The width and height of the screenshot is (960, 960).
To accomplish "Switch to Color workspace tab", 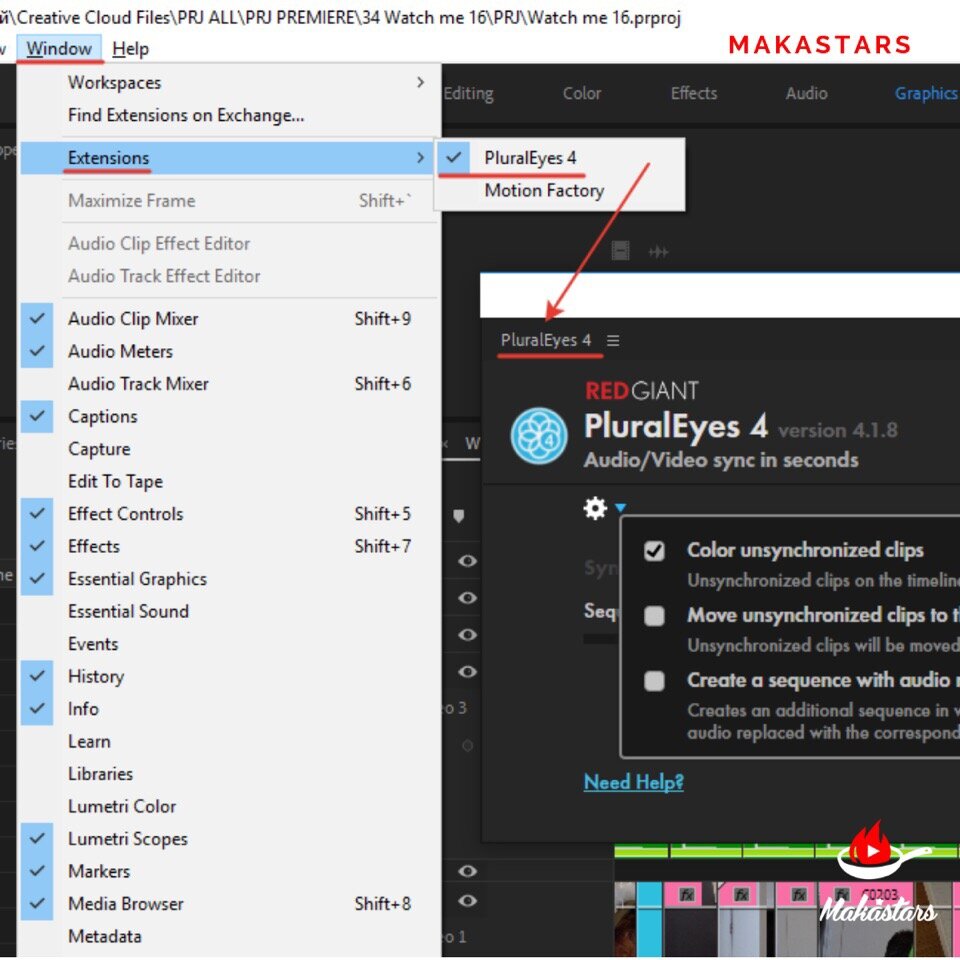I will coord(582,94).
